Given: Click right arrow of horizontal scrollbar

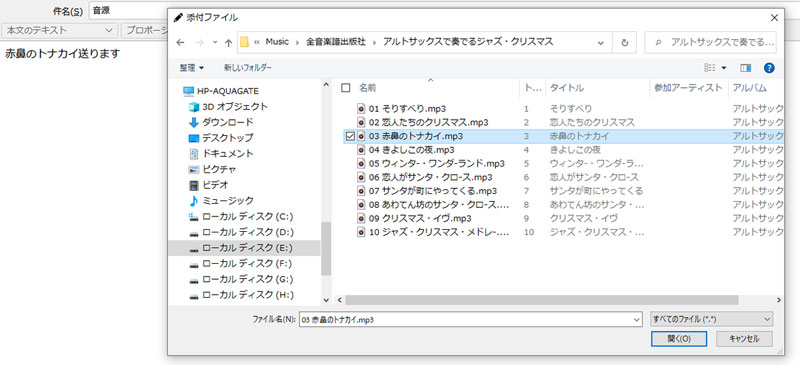Looking at the screenshot, I should coord(779,300).
